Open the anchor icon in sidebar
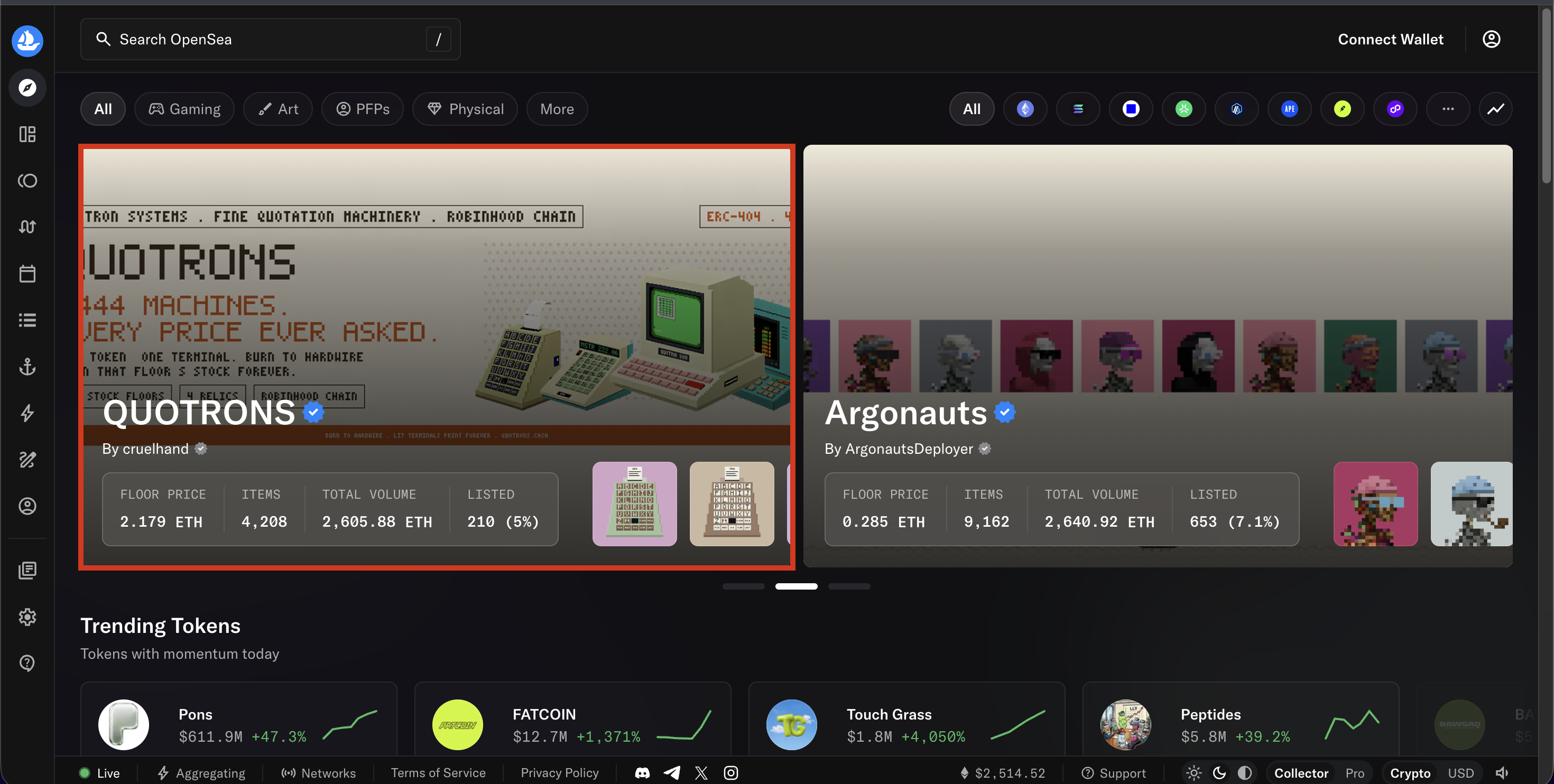 point(27,366)
